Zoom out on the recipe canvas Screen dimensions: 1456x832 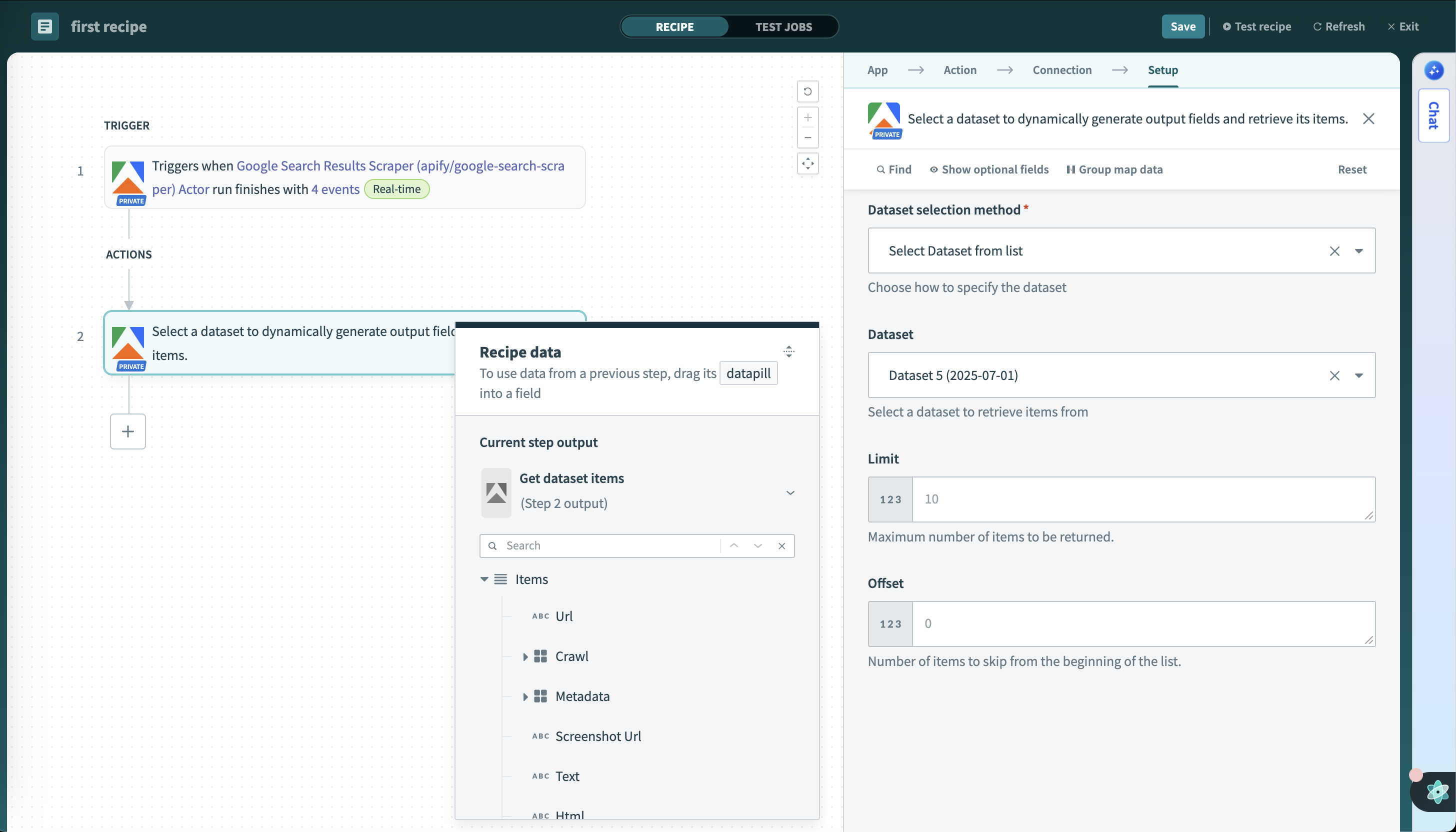tap(807, 137)
